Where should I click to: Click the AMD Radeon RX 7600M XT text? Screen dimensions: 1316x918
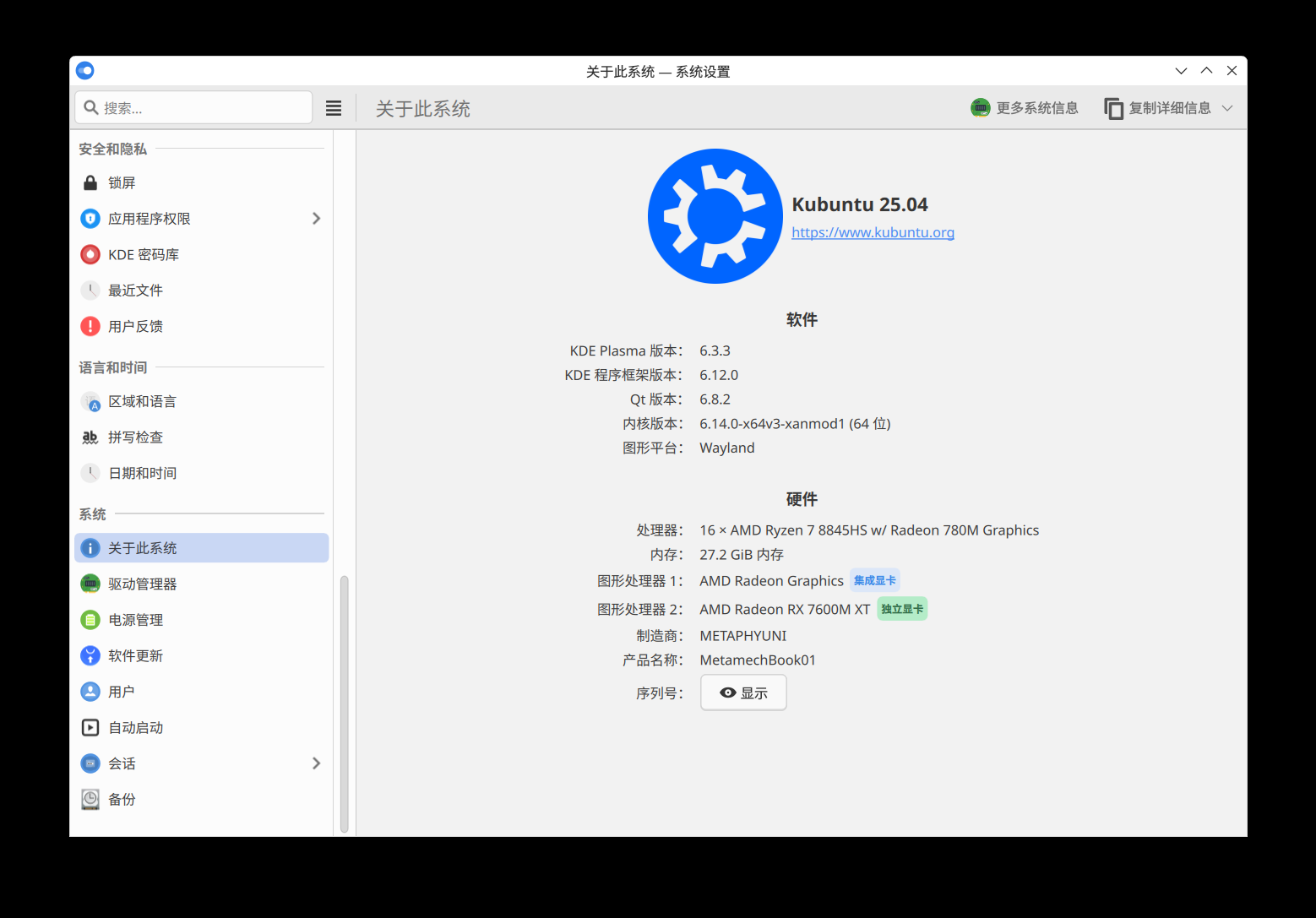[x=785, y=610]
